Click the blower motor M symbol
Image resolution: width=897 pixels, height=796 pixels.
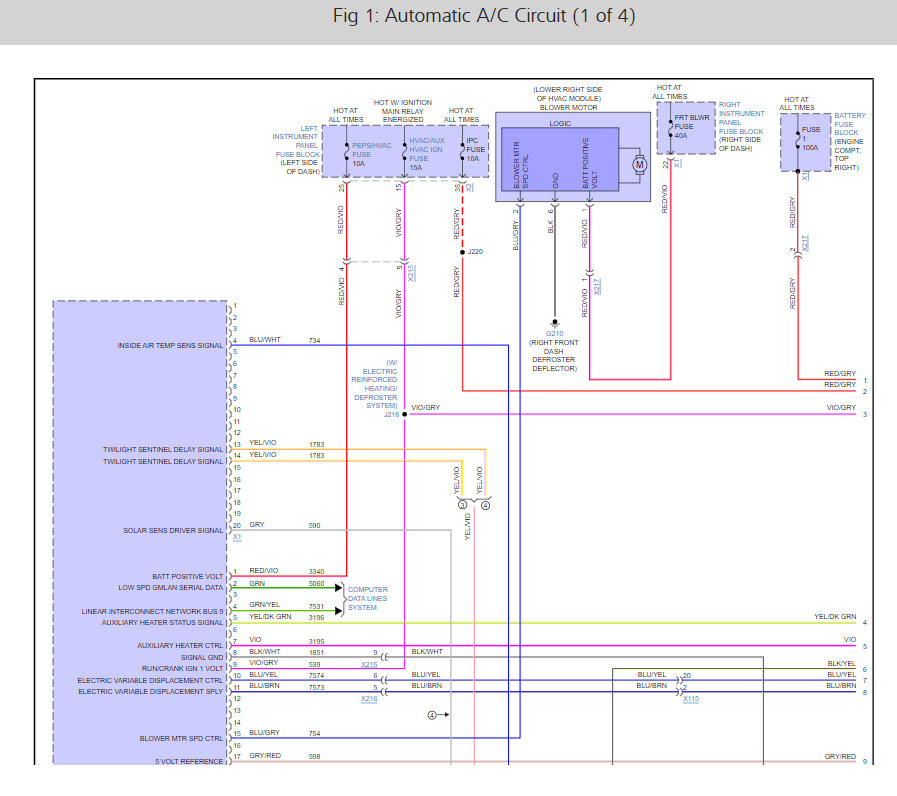click(640, 165)
